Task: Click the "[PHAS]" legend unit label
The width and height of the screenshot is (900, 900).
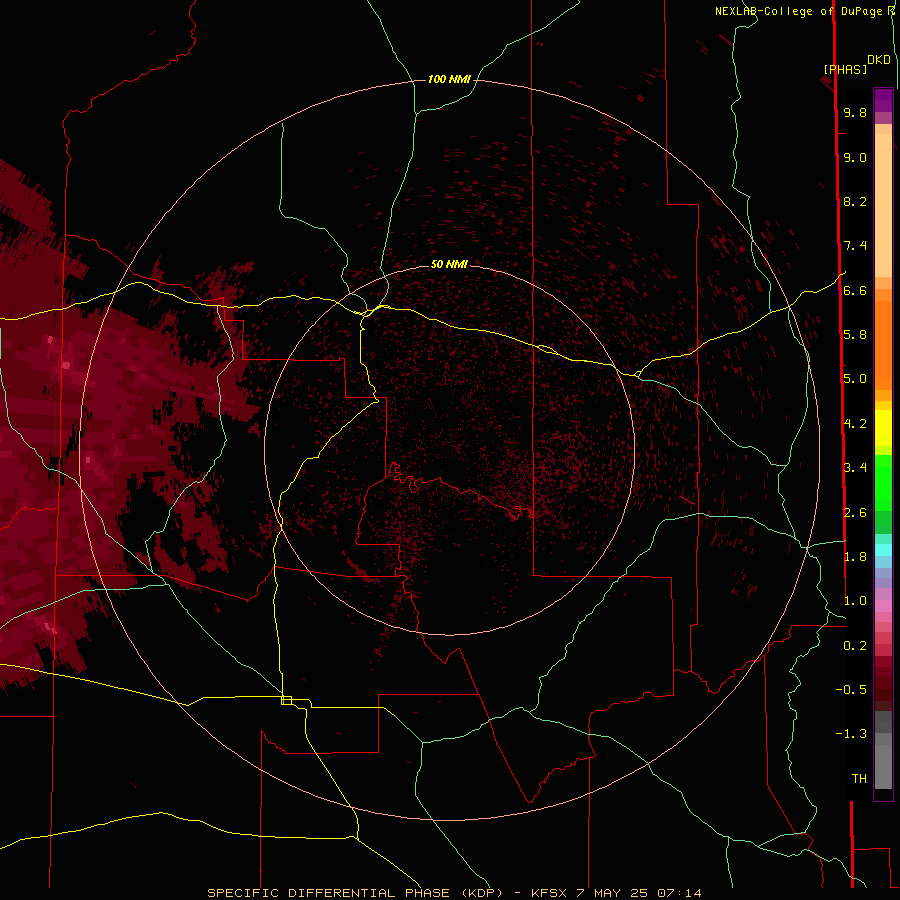Action: point(845,69)
